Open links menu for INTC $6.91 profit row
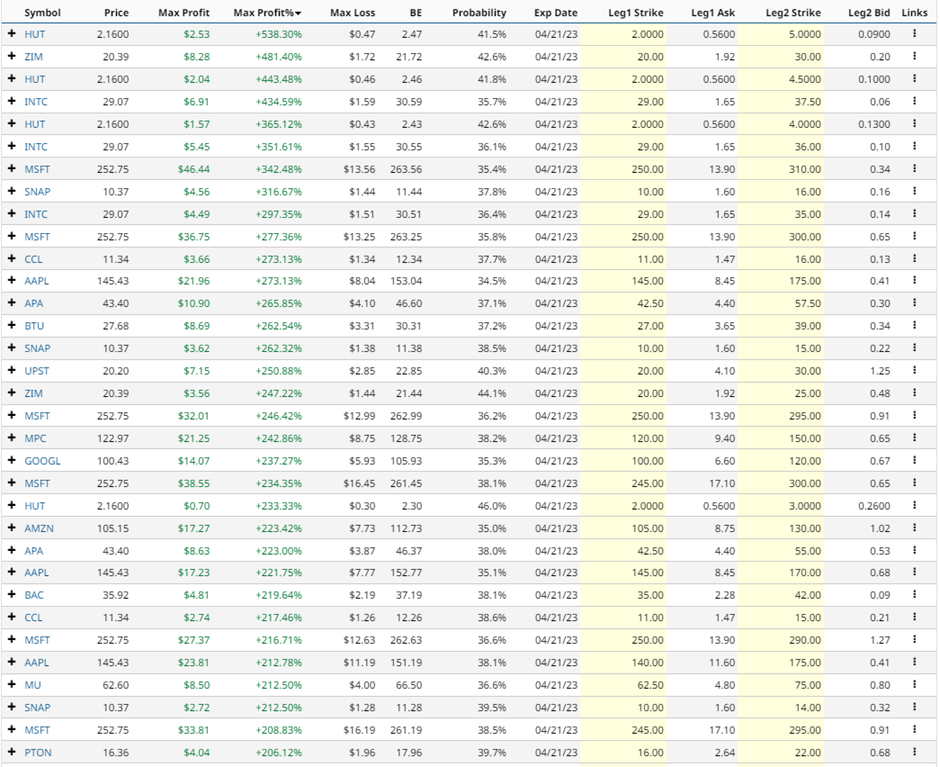 pos(914,101)
